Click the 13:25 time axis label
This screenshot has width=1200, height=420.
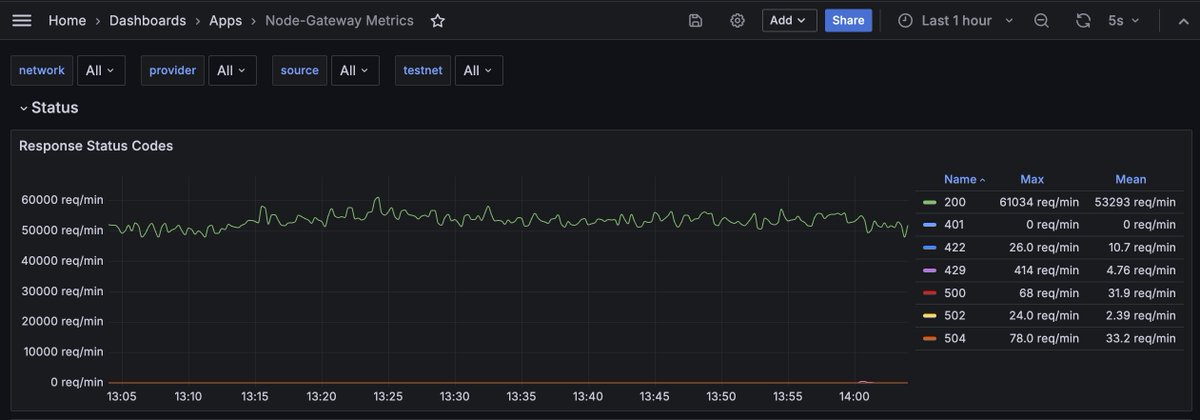(388, 397)
